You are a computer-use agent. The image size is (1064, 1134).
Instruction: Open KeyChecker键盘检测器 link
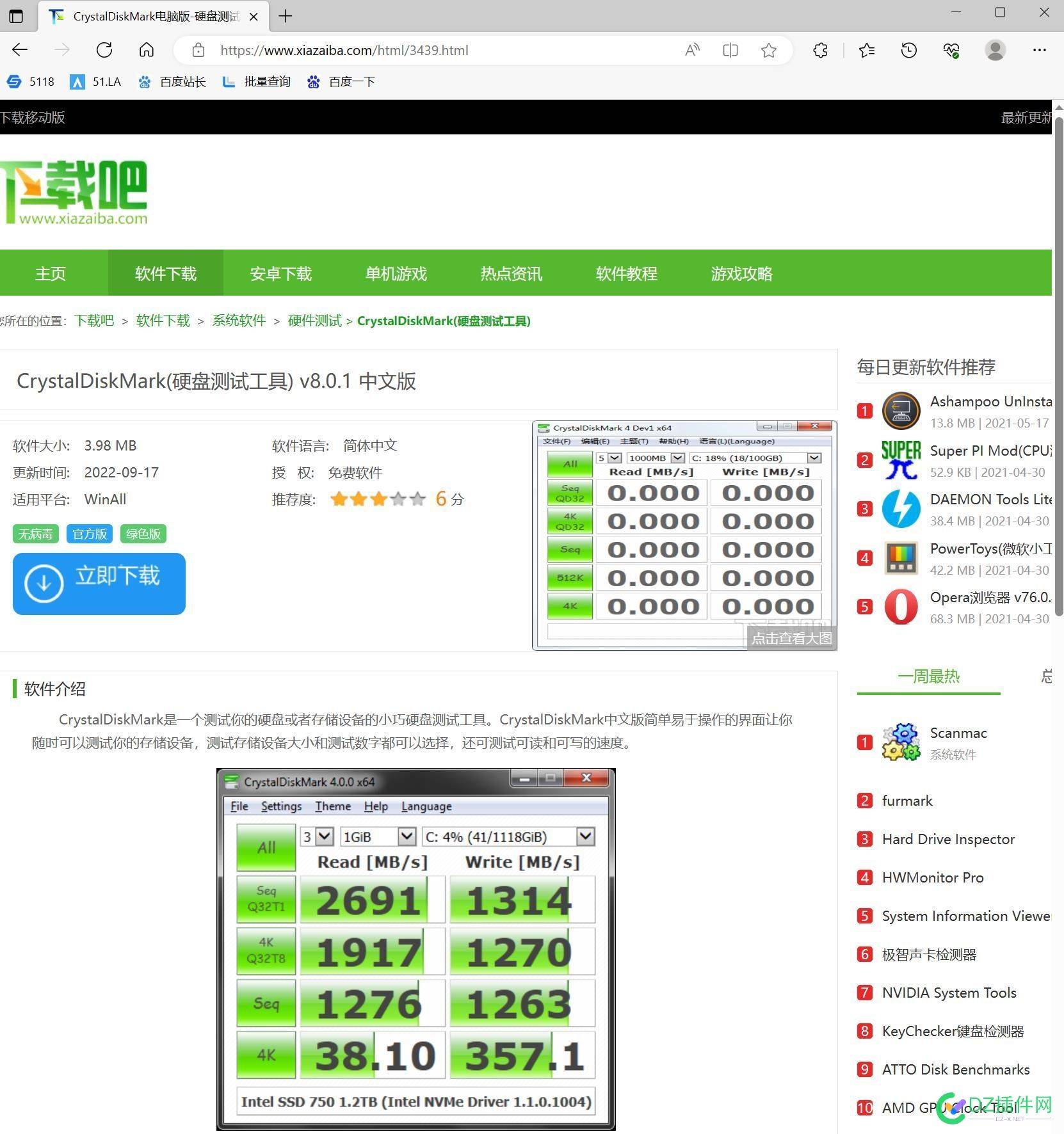click(953, 1031)
